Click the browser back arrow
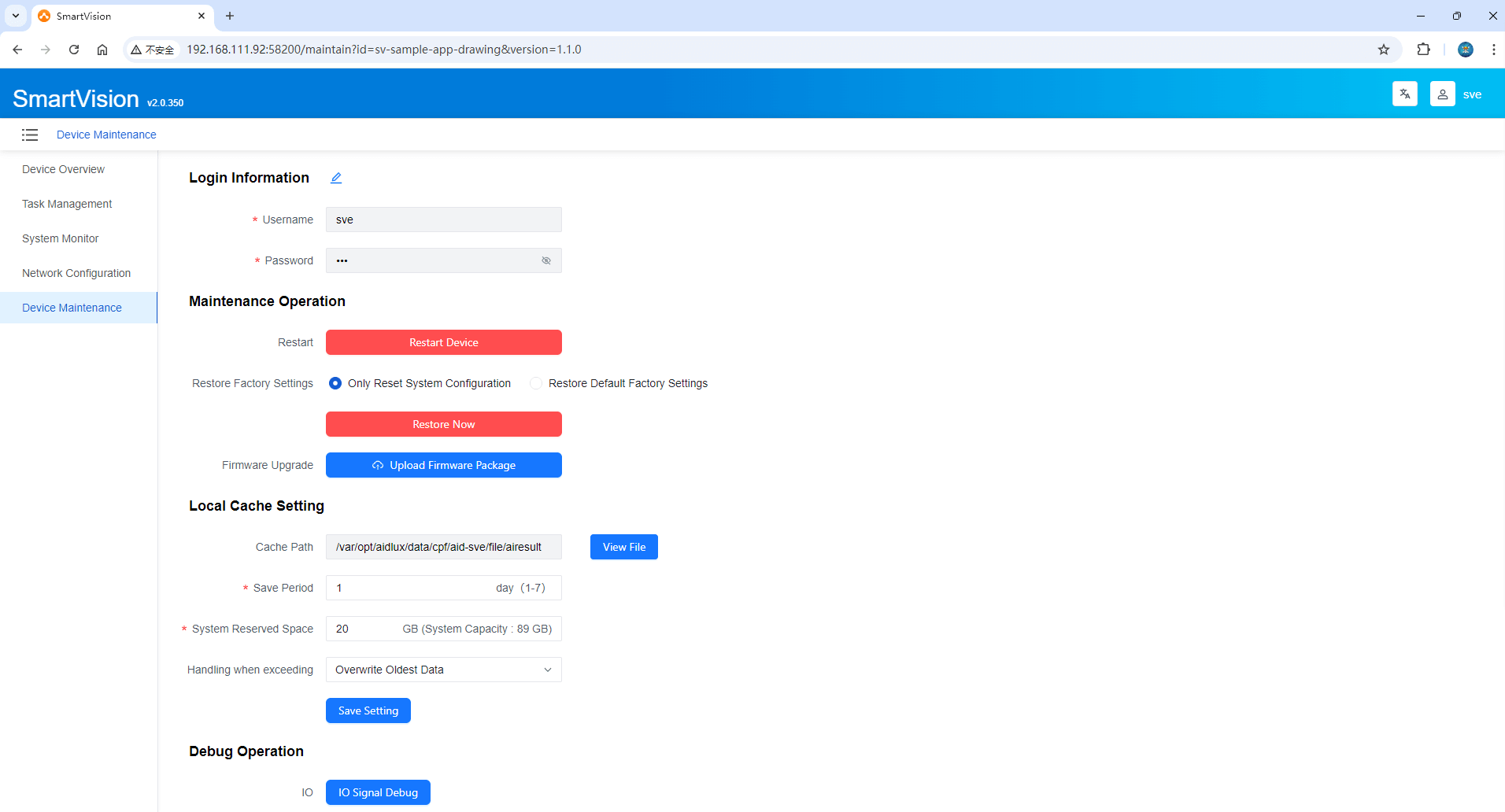Viewport: 1505px width, 812px height. point(17,50)
